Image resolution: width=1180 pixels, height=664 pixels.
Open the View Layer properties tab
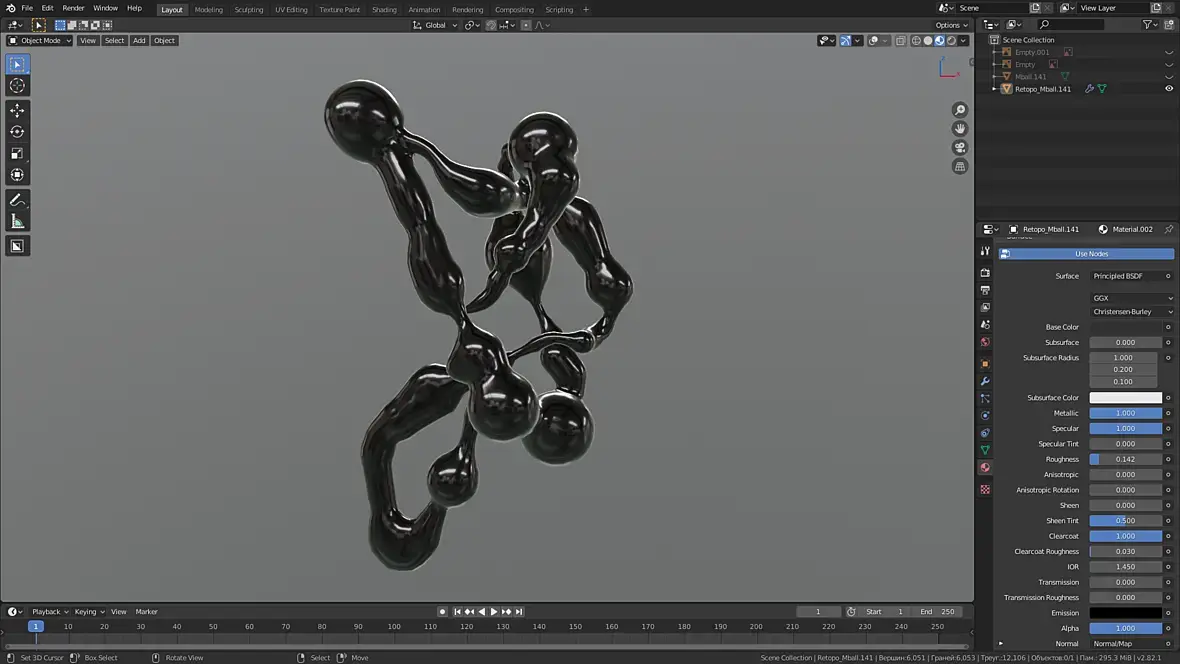pos(985,307)
